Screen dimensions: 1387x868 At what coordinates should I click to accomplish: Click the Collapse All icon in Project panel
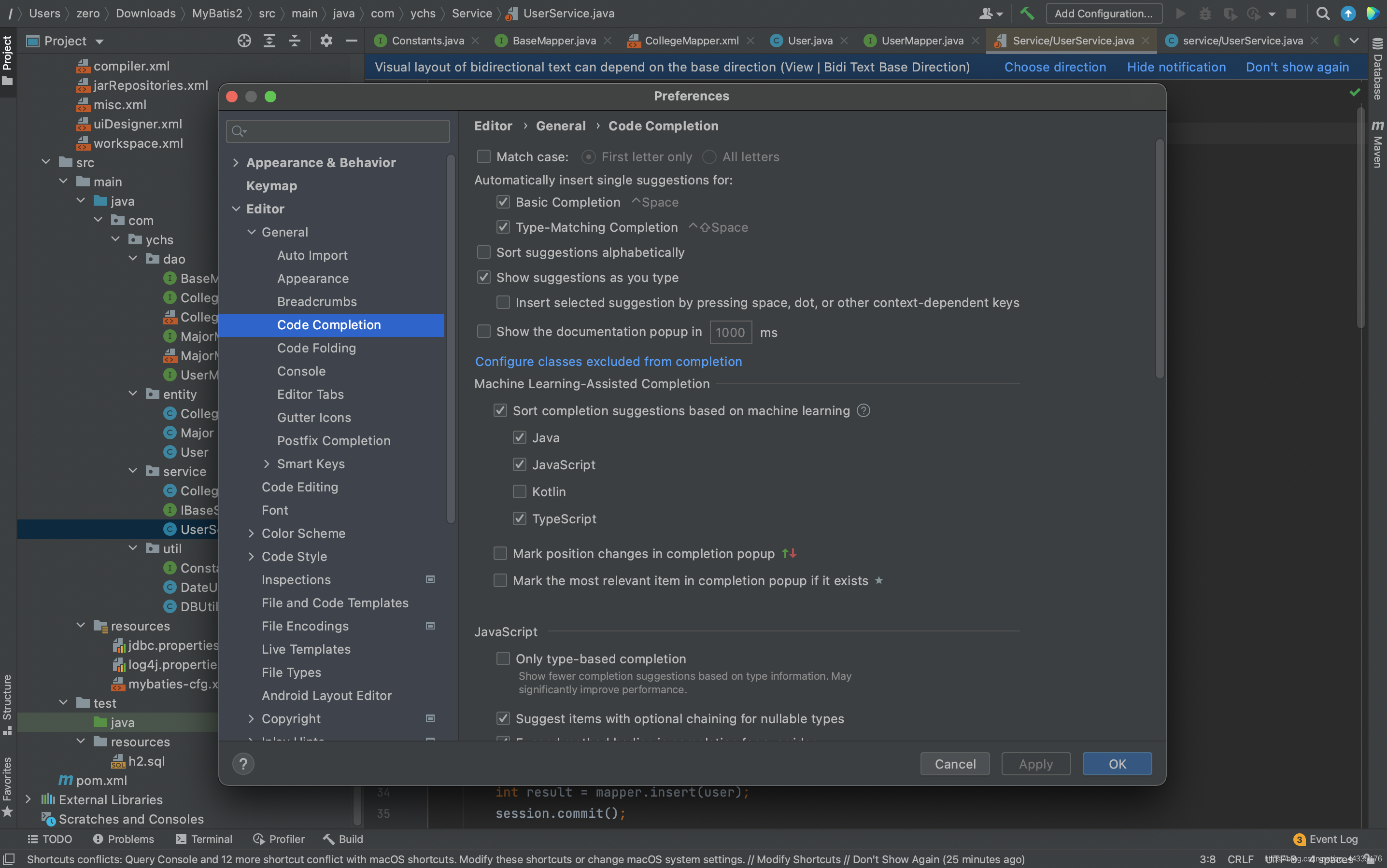294,41
